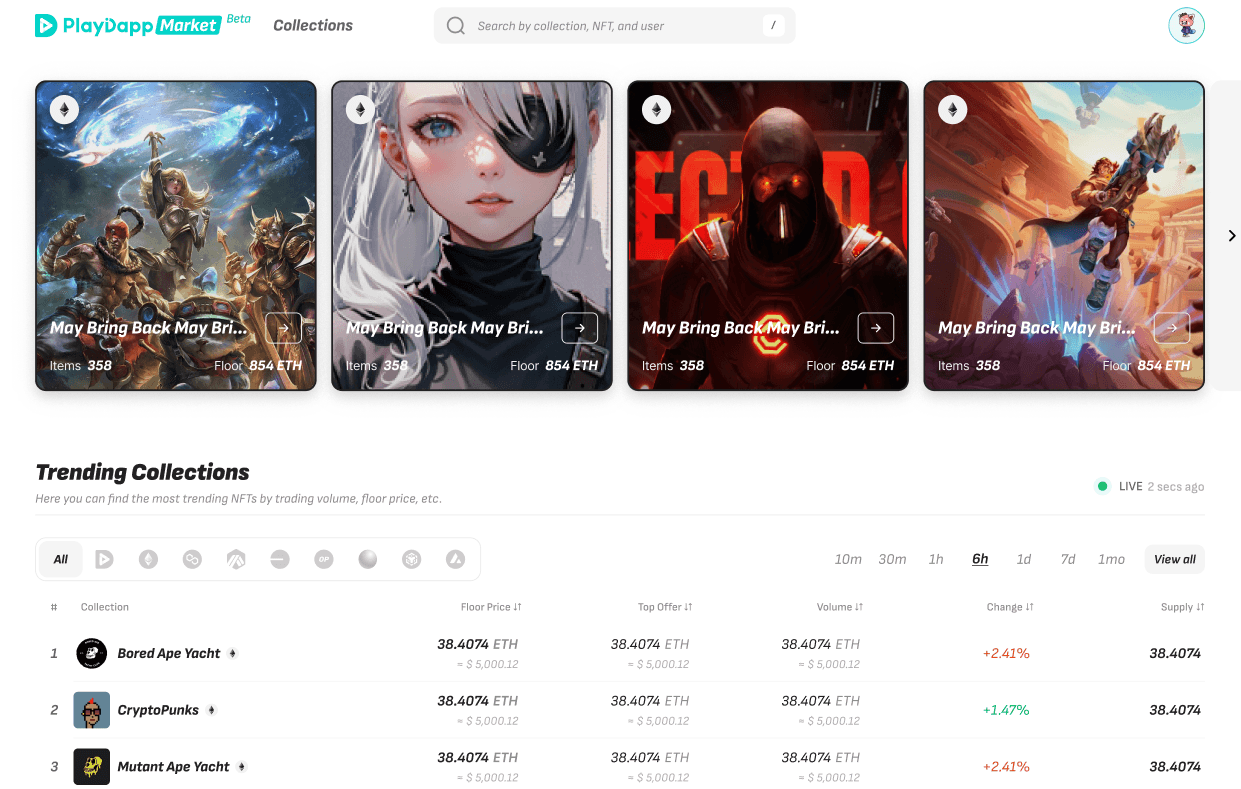Filter by the gray sphere chain icon
Screen dimensions: 1241x789
368,559
